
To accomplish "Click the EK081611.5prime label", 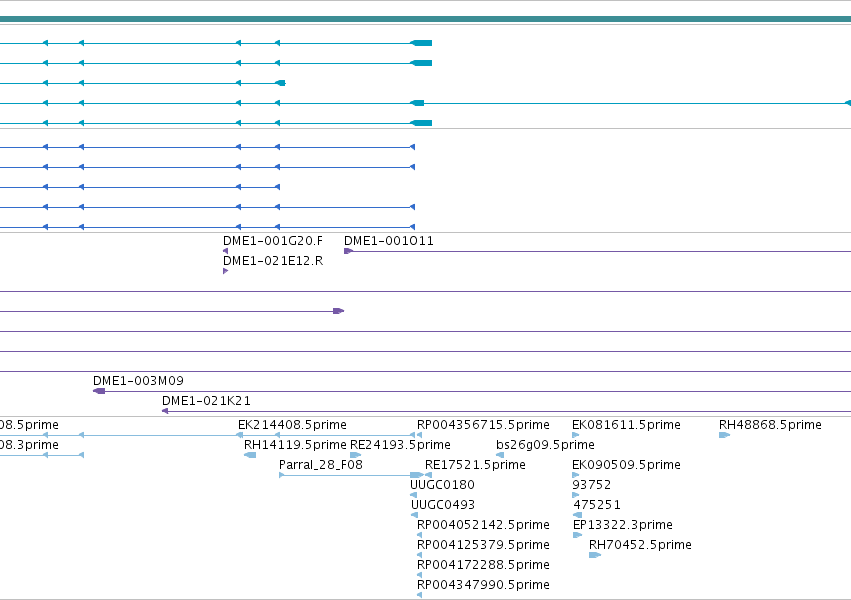I will pos(626,425).
